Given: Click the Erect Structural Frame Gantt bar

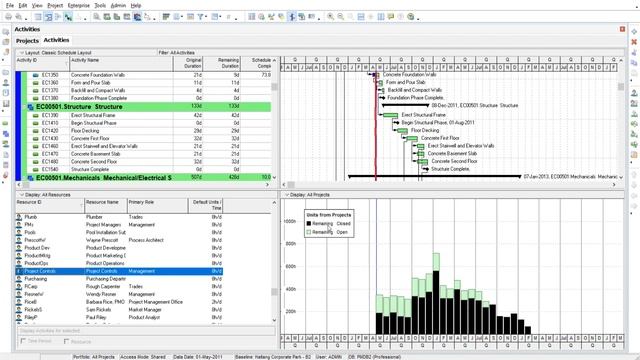Looking at the screenshot, I should click(391, 116).
